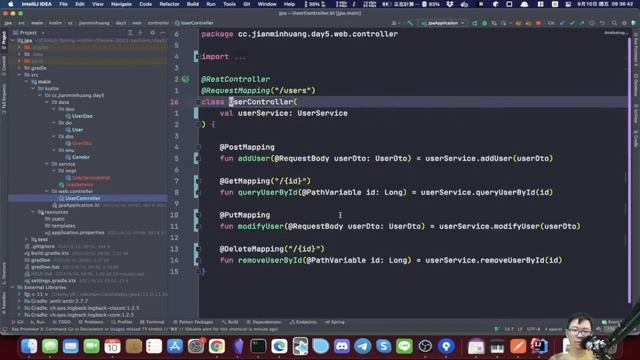Image resolution: width=640 pixels, height=360 pixels.
Task: Select settings.gradle.kts in project tree
Action: tap(50, 281)
